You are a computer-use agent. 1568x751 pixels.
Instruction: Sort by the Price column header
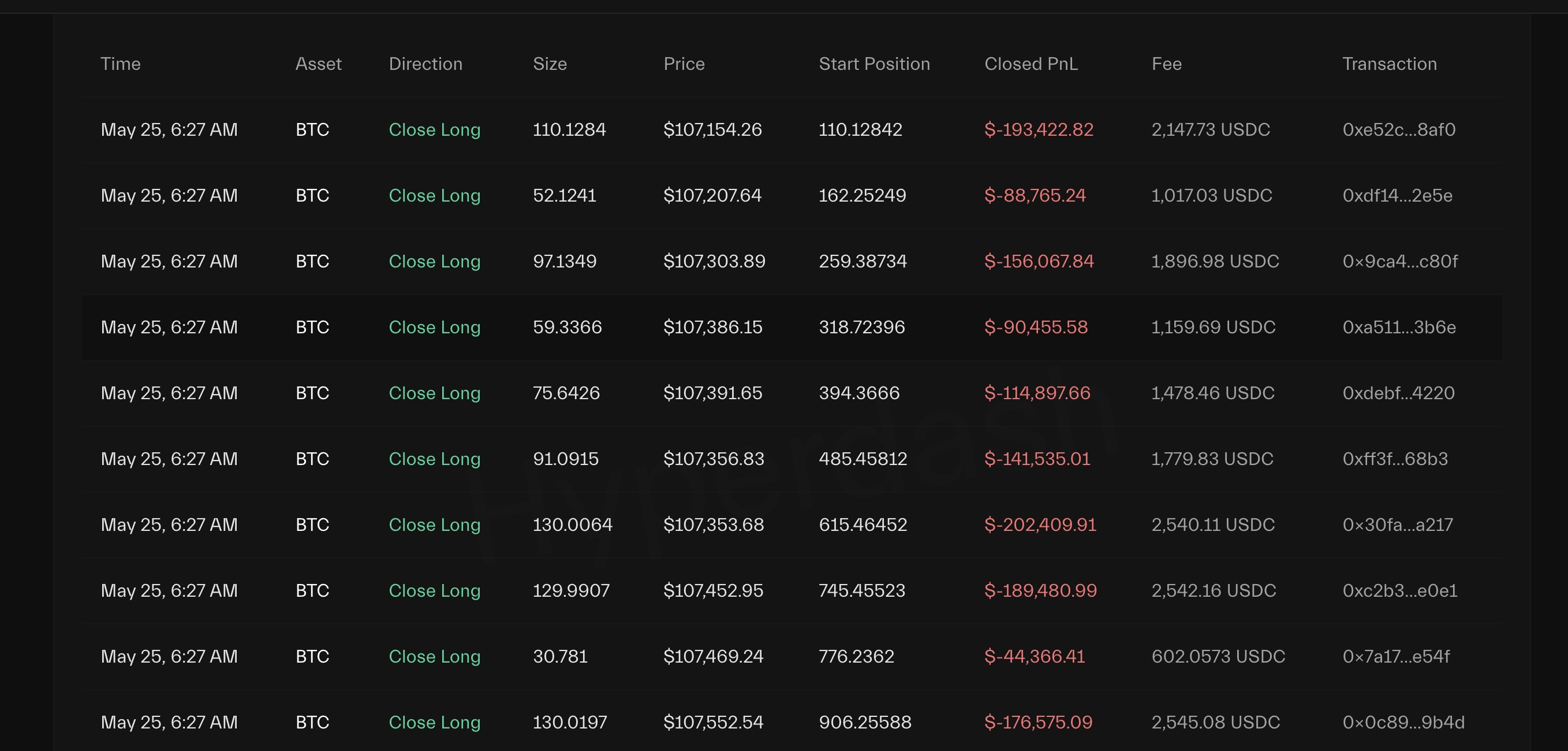coord(684,64)
